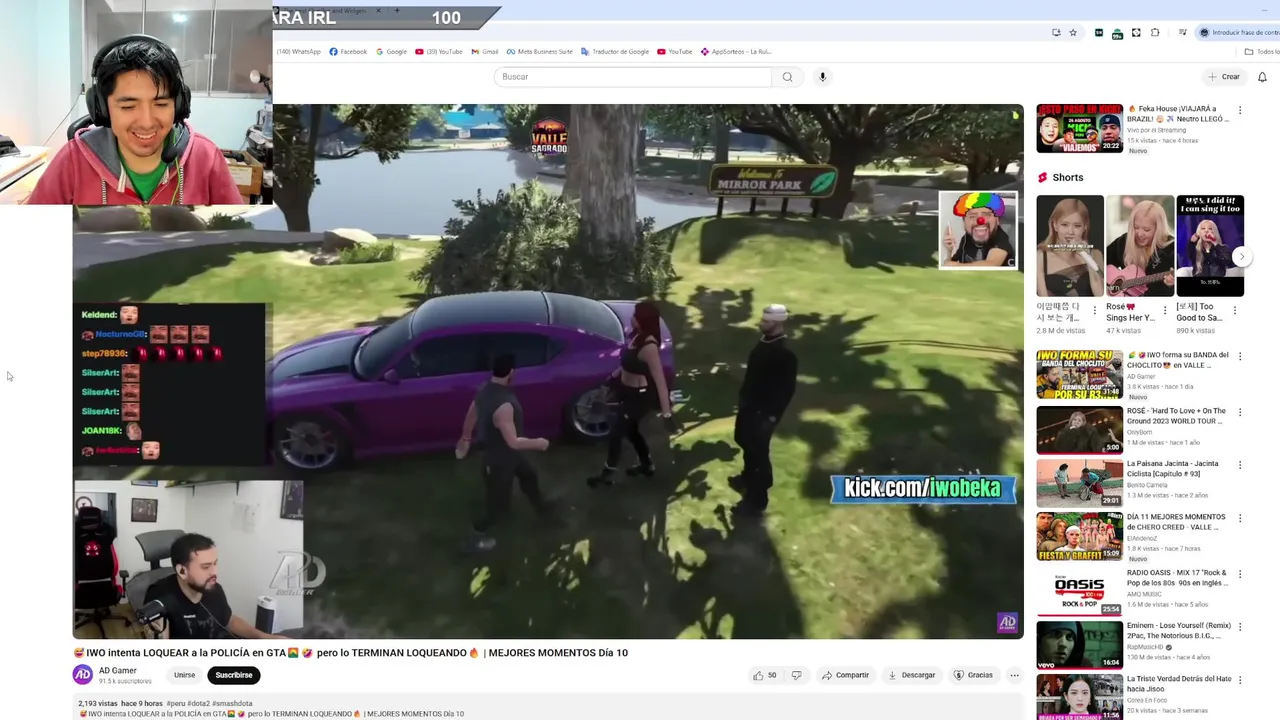
Task: Bookmark this page with star icon
Action: coord(1073,33)
